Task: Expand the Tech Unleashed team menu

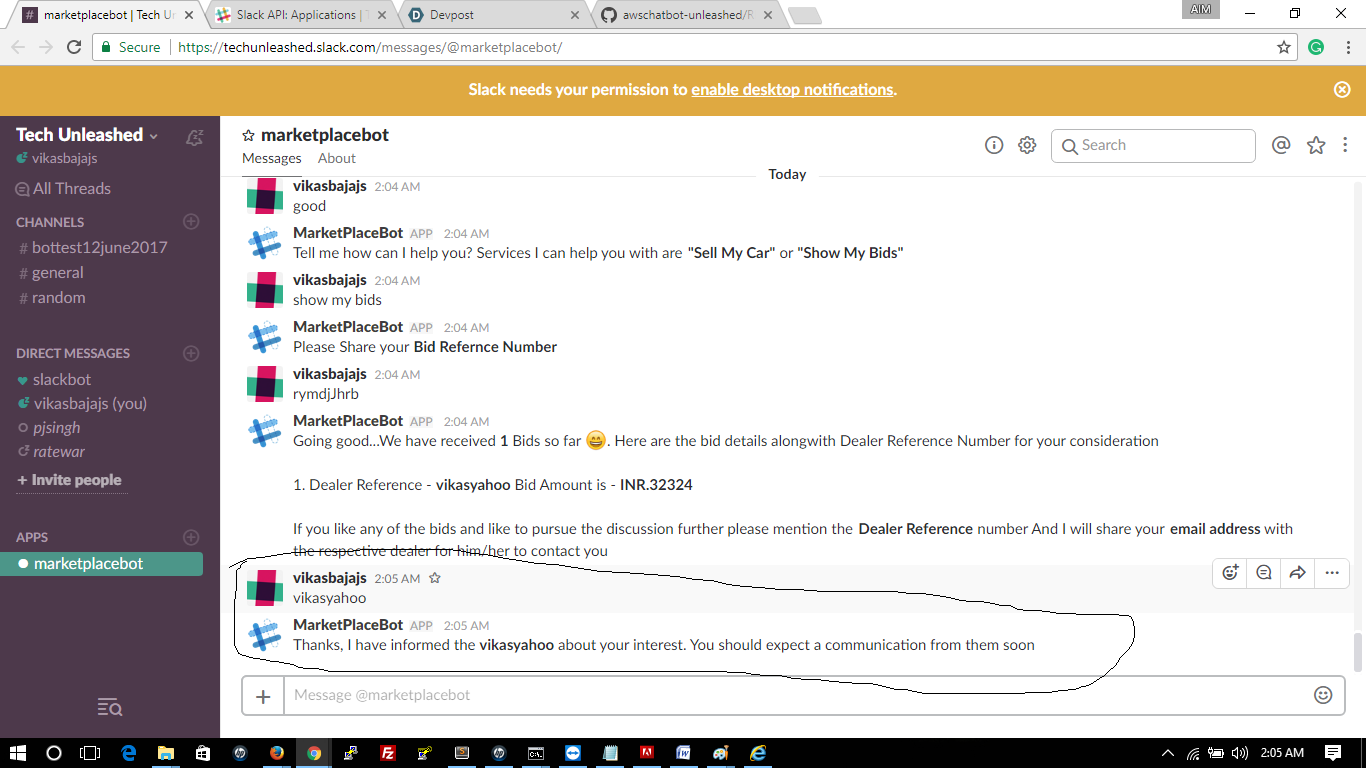Action: click(87, 135)
